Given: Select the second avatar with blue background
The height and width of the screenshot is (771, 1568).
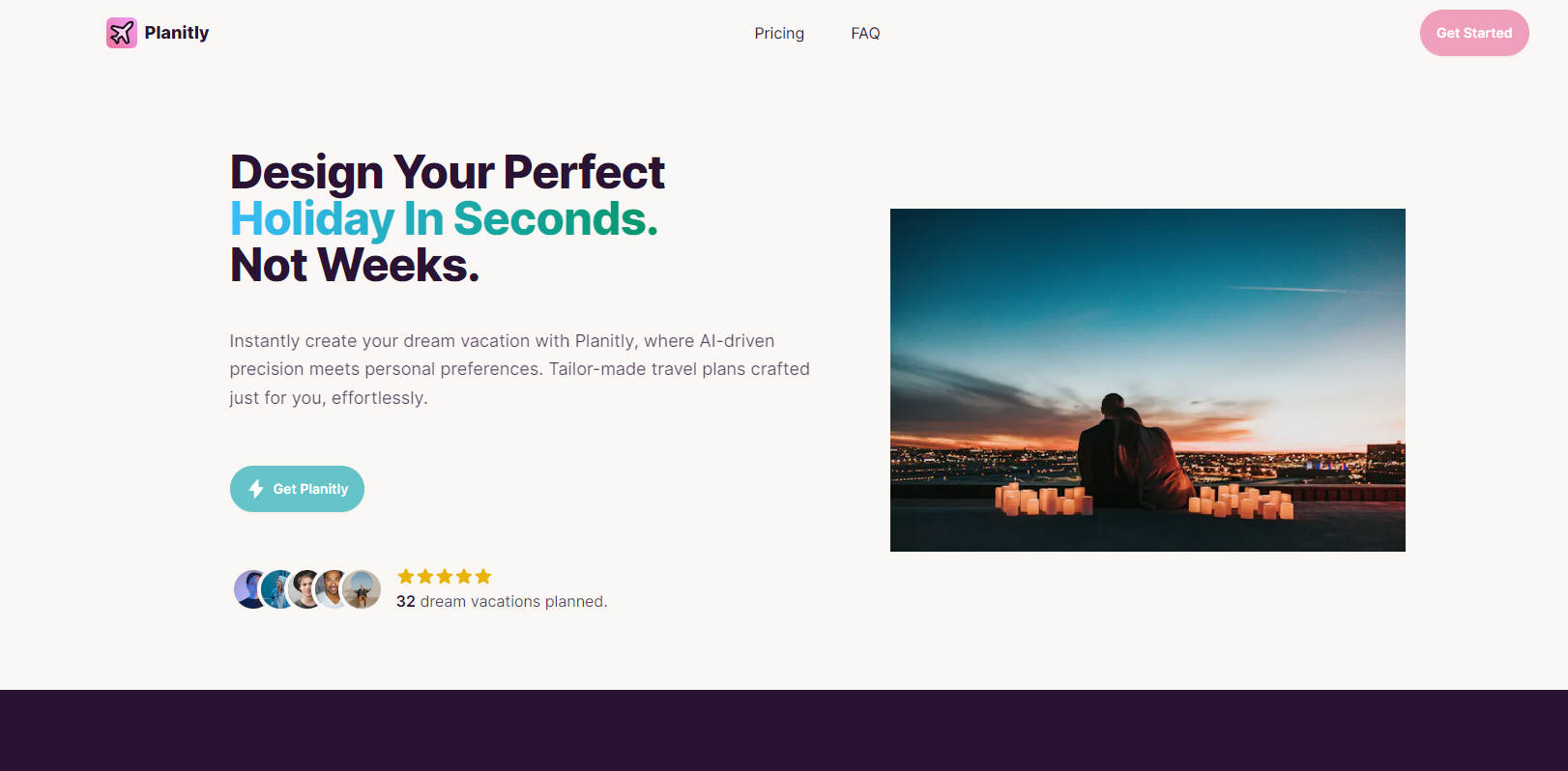Looking at the screenshot, I should coord(277,589).
